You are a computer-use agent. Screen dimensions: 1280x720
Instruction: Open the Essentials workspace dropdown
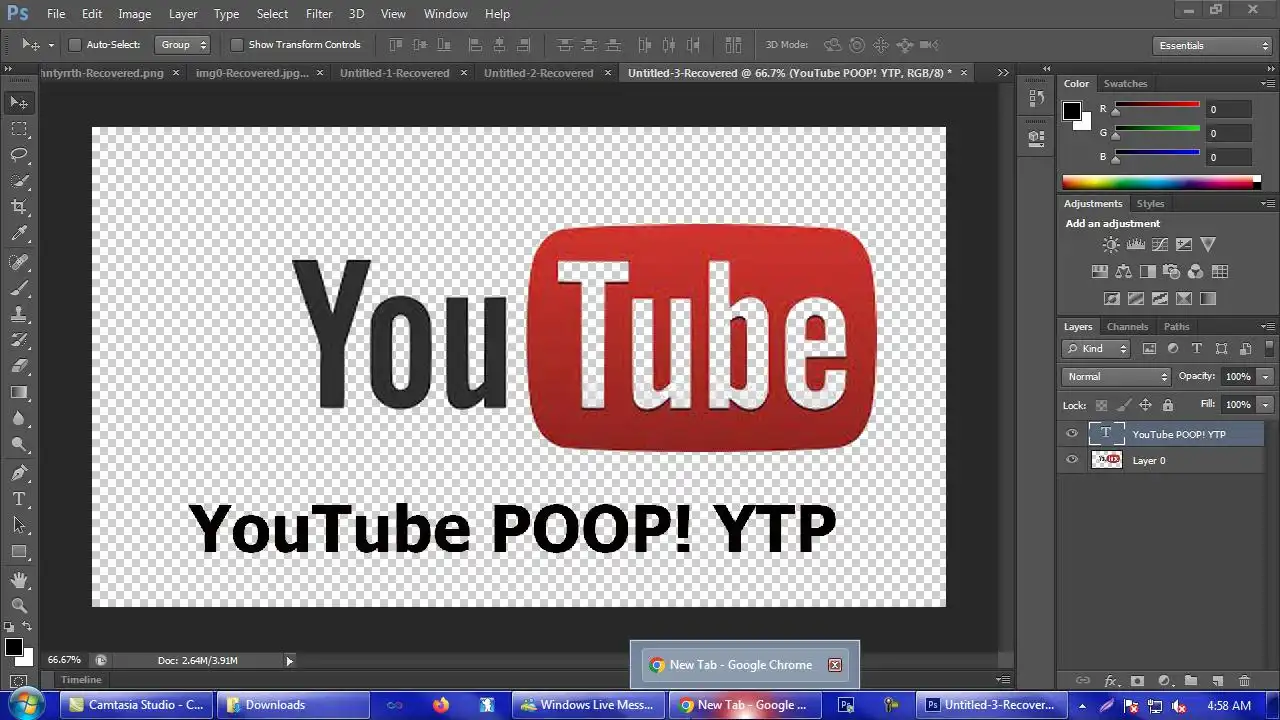(1211, 46)
